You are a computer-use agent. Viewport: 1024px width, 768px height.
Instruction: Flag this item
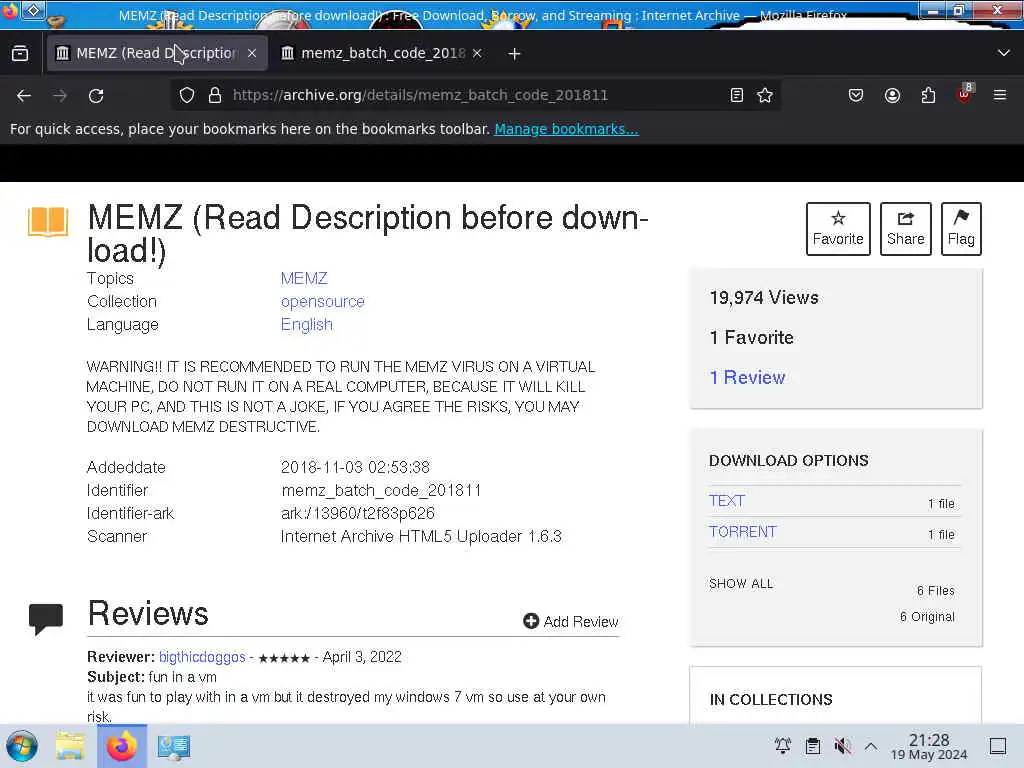[961, 229]
